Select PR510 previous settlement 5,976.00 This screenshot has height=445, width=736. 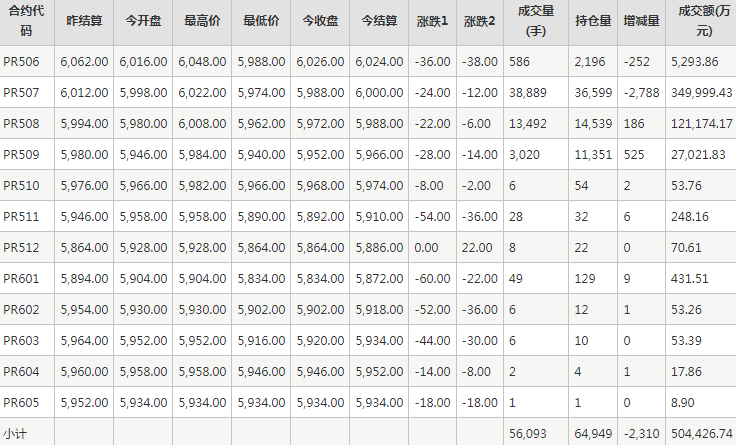84,185
